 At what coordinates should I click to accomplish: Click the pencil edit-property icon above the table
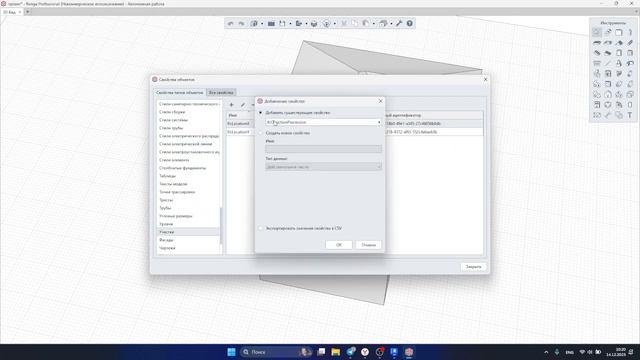(243, 105)
